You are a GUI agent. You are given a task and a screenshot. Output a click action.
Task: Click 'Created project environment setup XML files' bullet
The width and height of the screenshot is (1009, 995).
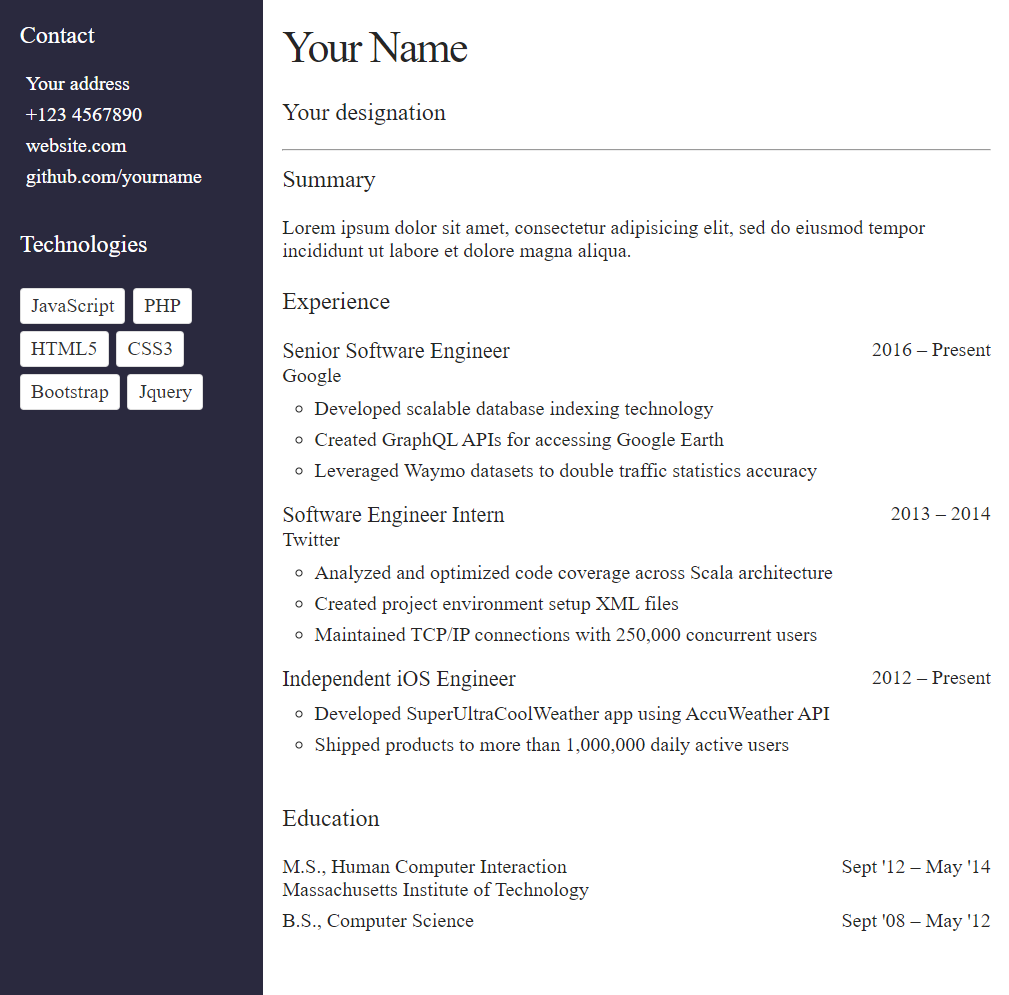(496, 604)
